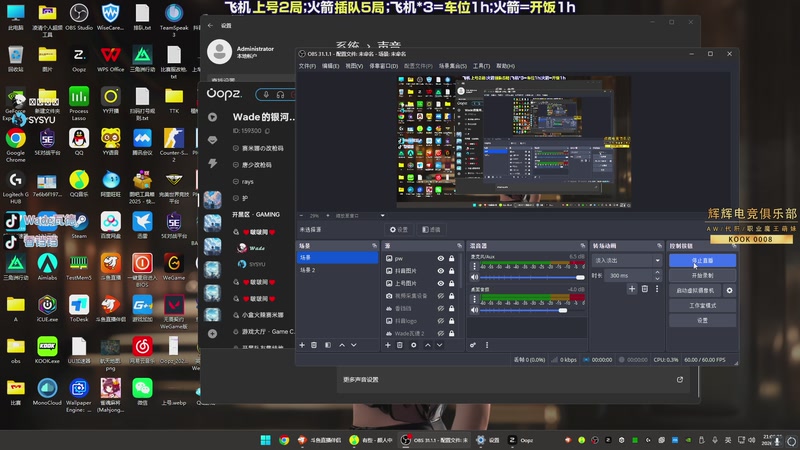800x450 pixels.
Task: Unlock the 抖音图片 source
Action: pyautogui.click(x=452, y=271)
